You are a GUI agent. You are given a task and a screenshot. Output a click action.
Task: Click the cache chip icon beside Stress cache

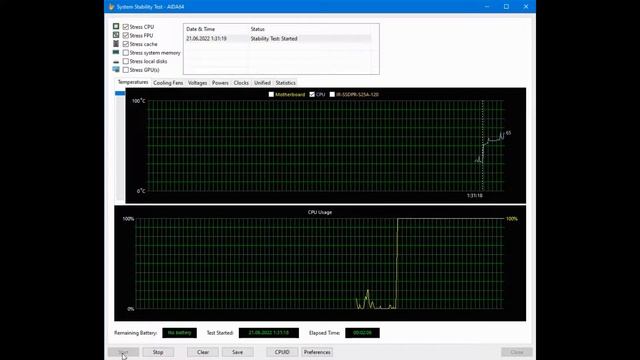click(x=116, y=44)
